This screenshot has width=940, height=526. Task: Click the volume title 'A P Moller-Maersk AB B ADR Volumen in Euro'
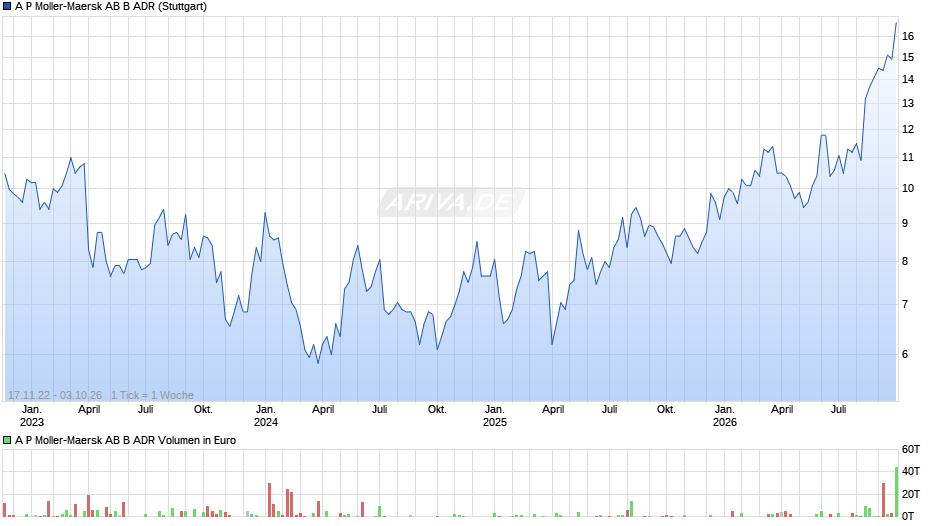tap(125, 440)
